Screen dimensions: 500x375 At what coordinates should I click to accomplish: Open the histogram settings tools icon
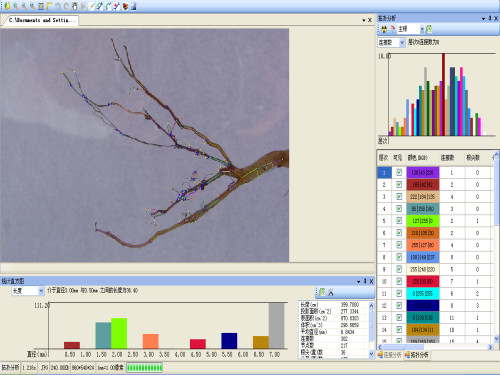[x=331, y=292]
